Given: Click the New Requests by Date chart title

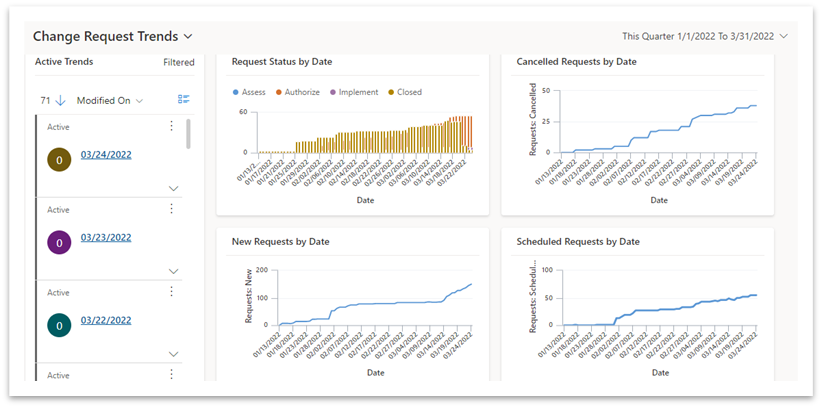Looking at the screenshot, I should coord(280,242).
